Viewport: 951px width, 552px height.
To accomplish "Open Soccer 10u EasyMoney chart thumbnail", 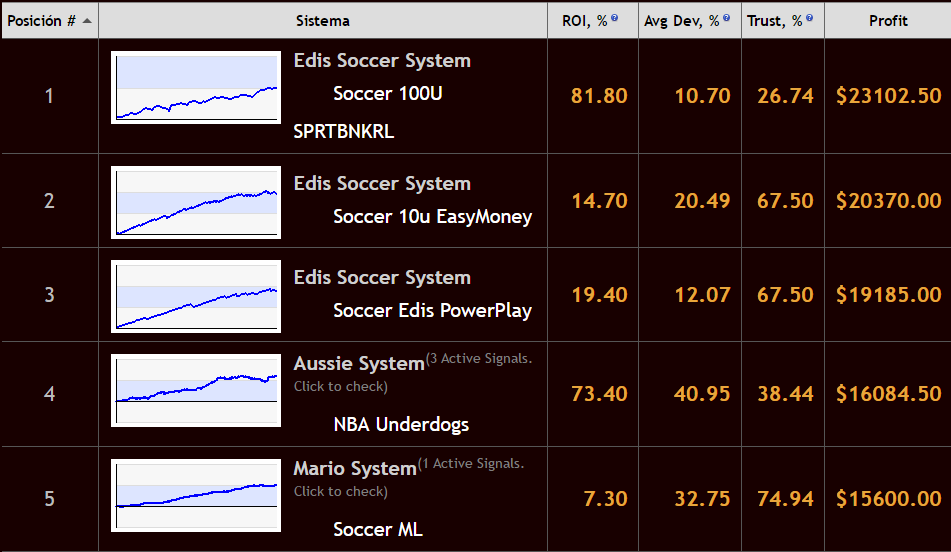I will coord(196,202).
